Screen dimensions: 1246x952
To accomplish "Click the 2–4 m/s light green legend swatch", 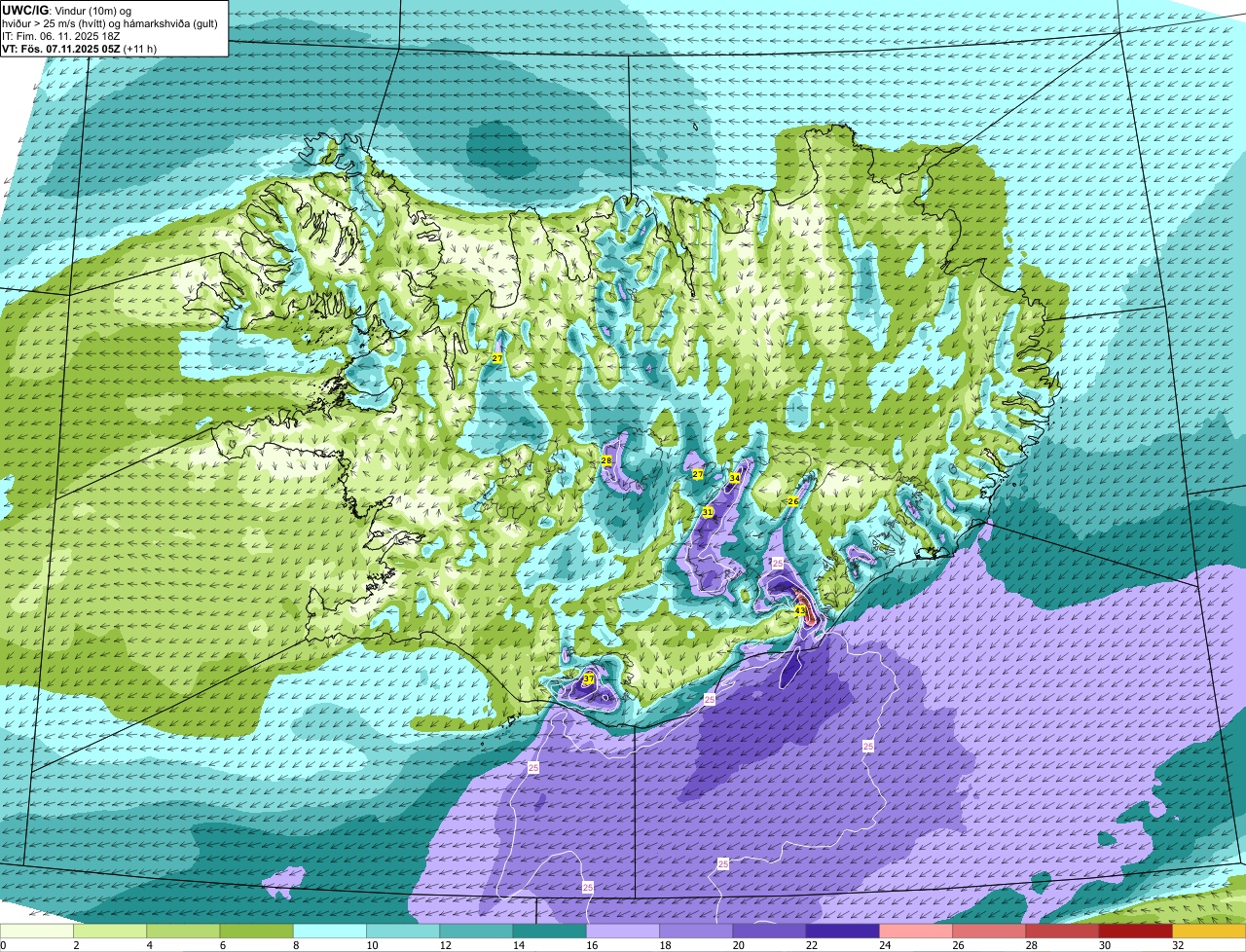I will coord(110,931).
